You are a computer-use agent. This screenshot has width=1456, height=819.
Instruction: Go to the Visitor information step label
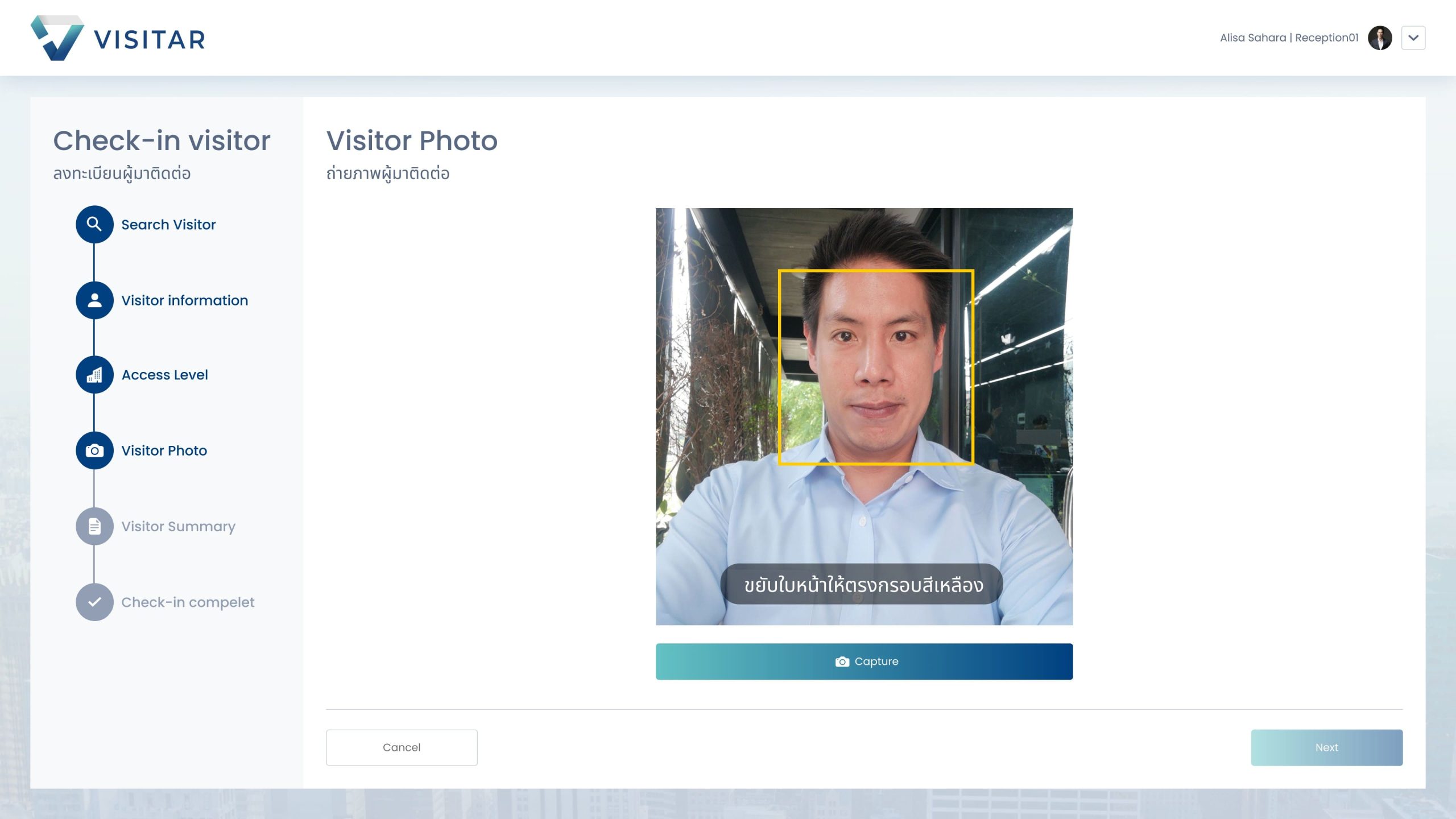tap(185, 300)
